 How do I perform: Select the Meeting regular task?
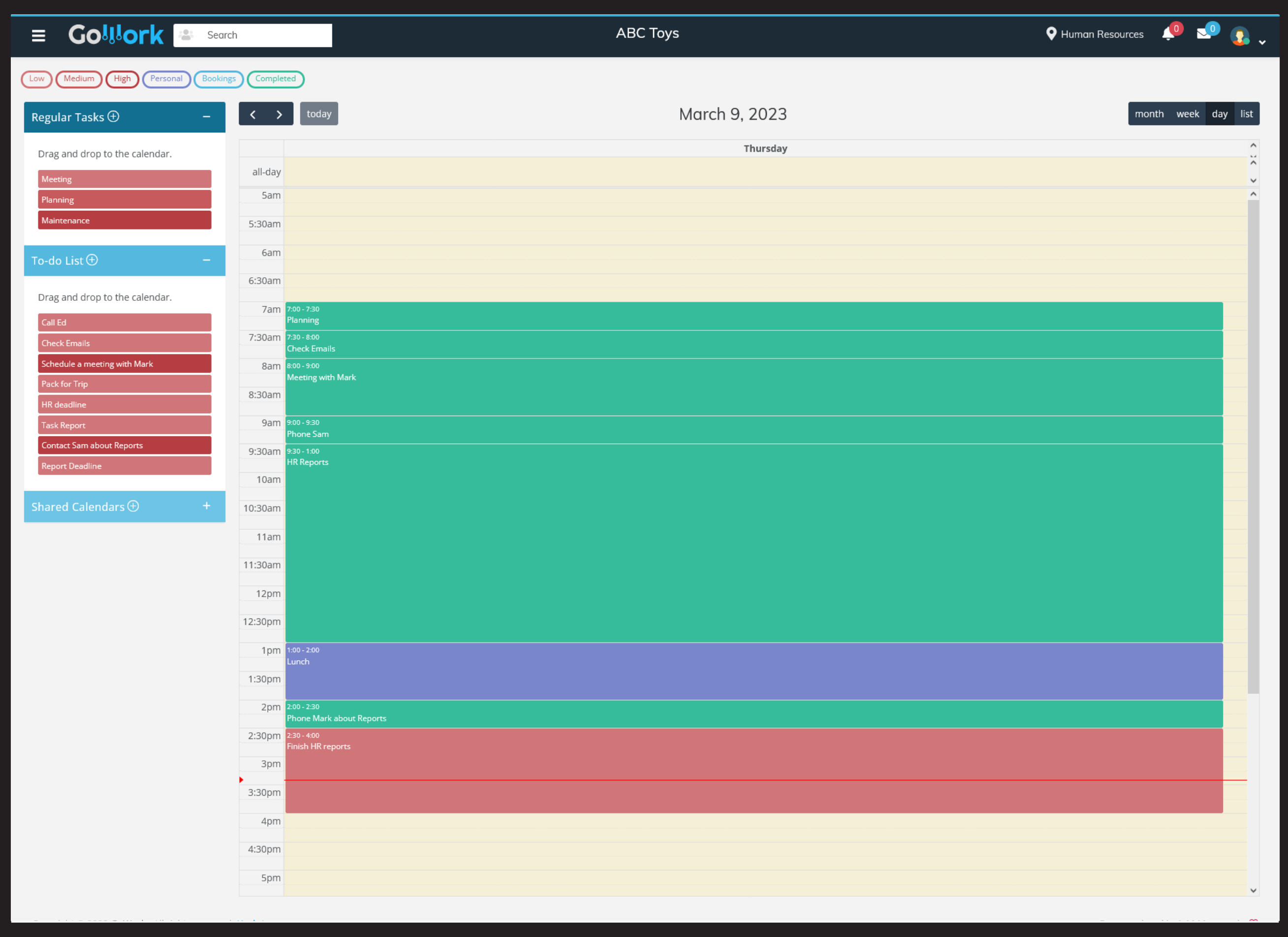[x=125, y=179]
